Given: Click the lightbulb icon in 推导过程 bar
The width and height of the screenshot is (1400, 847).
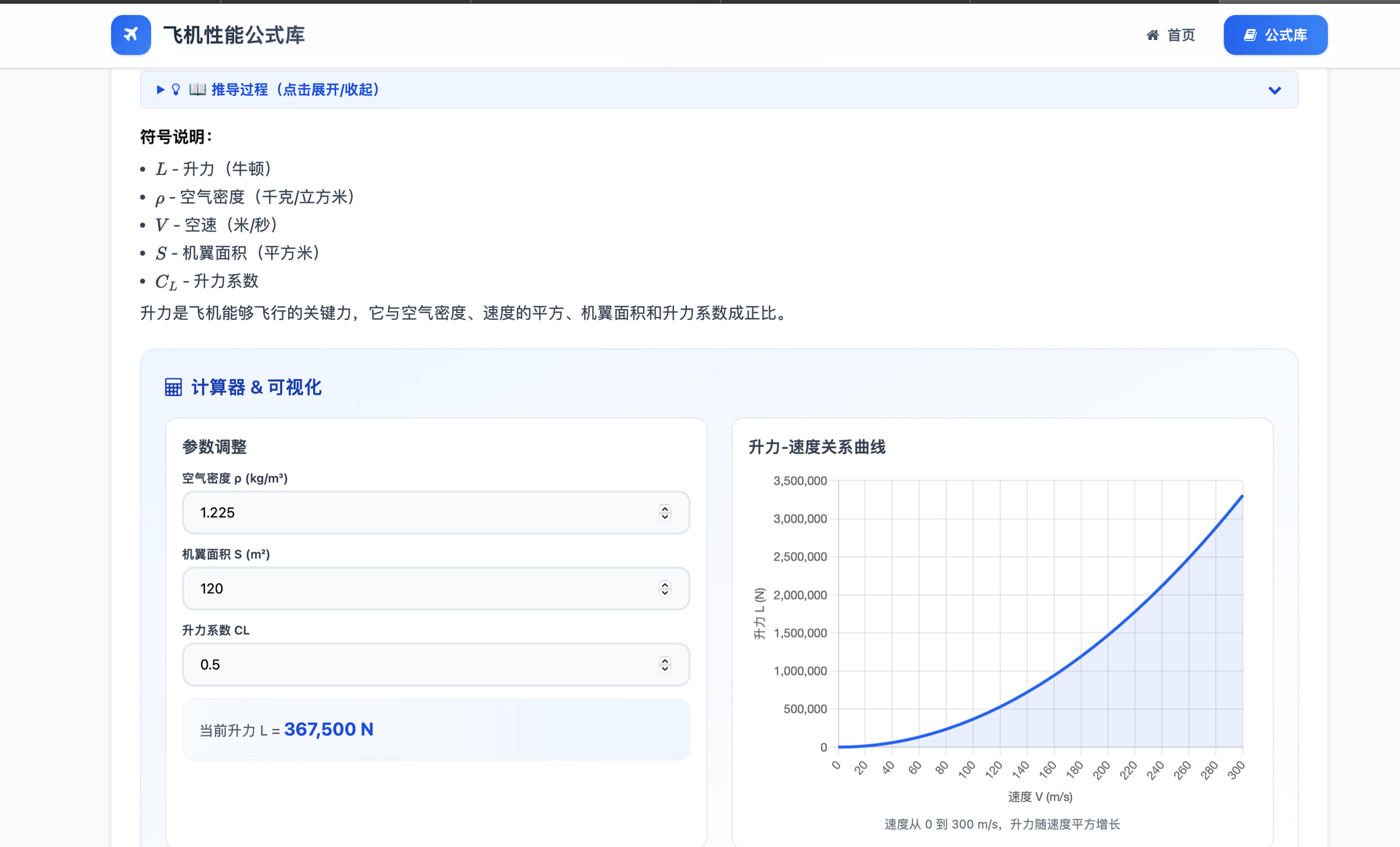Looking at the screenshot, I should tap(176, 90).
